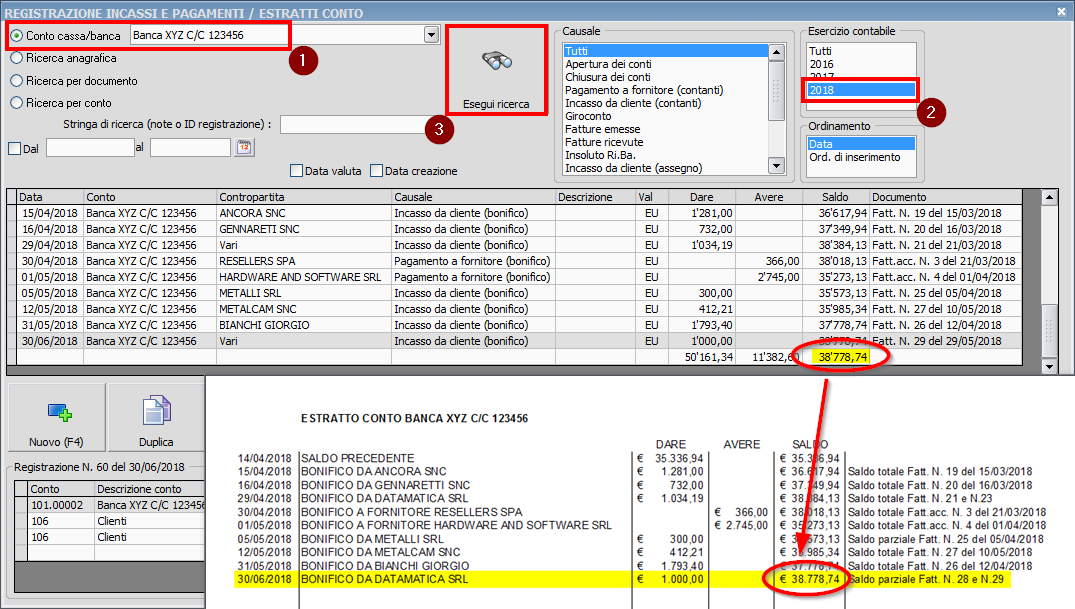Viewport: 1075px width, 609px height.
Task: Select Ricerca anagrafica radio option
Action: [16, 58]
